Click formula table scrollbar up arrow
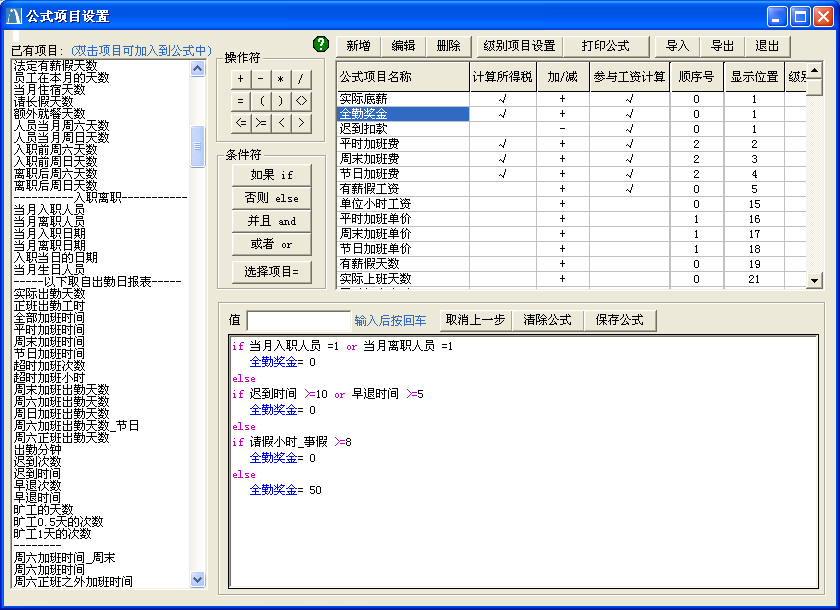The height and width of the screenshot is (610, 840). 814,70
